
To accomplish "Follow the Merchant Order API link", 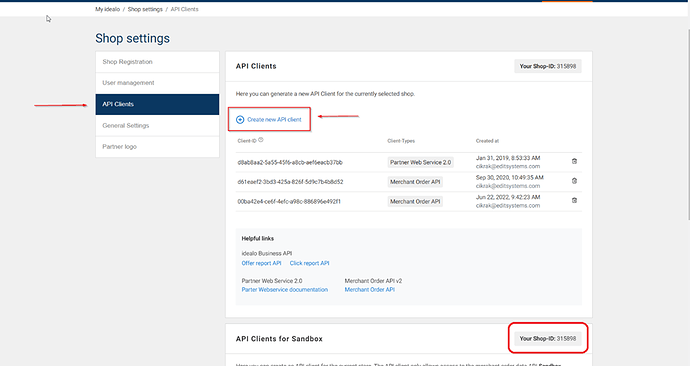I will click(370, 289).
